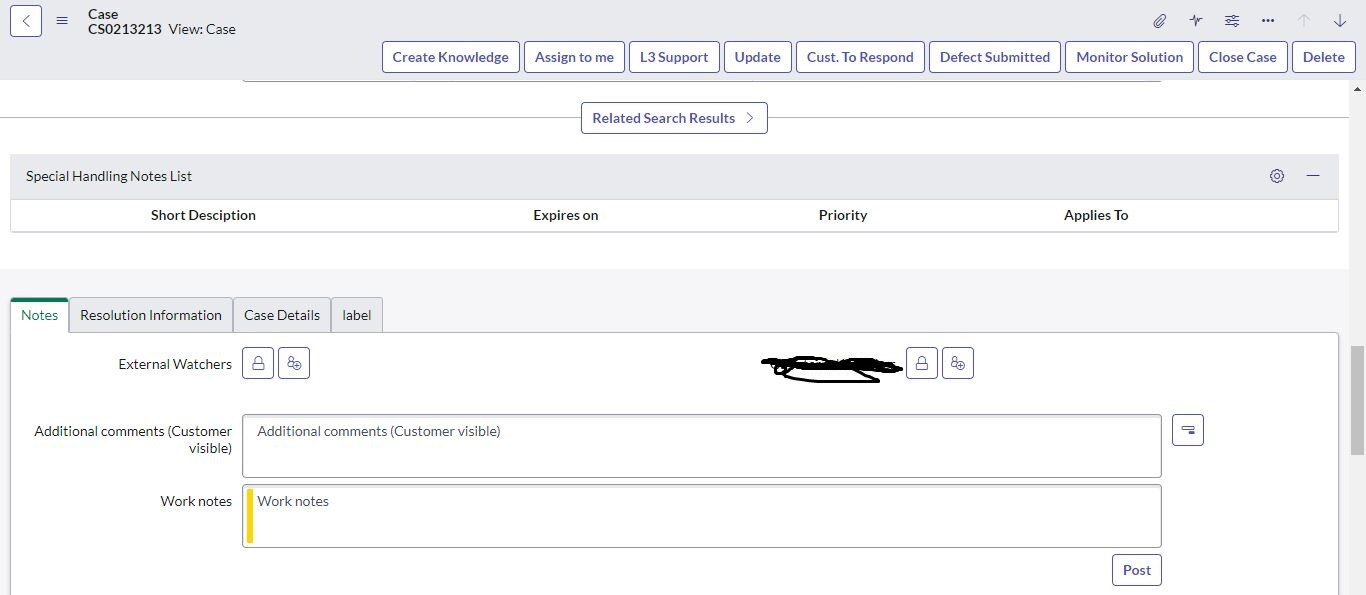
Task: Open the personalize form sliders icon
Action: 1232,20
